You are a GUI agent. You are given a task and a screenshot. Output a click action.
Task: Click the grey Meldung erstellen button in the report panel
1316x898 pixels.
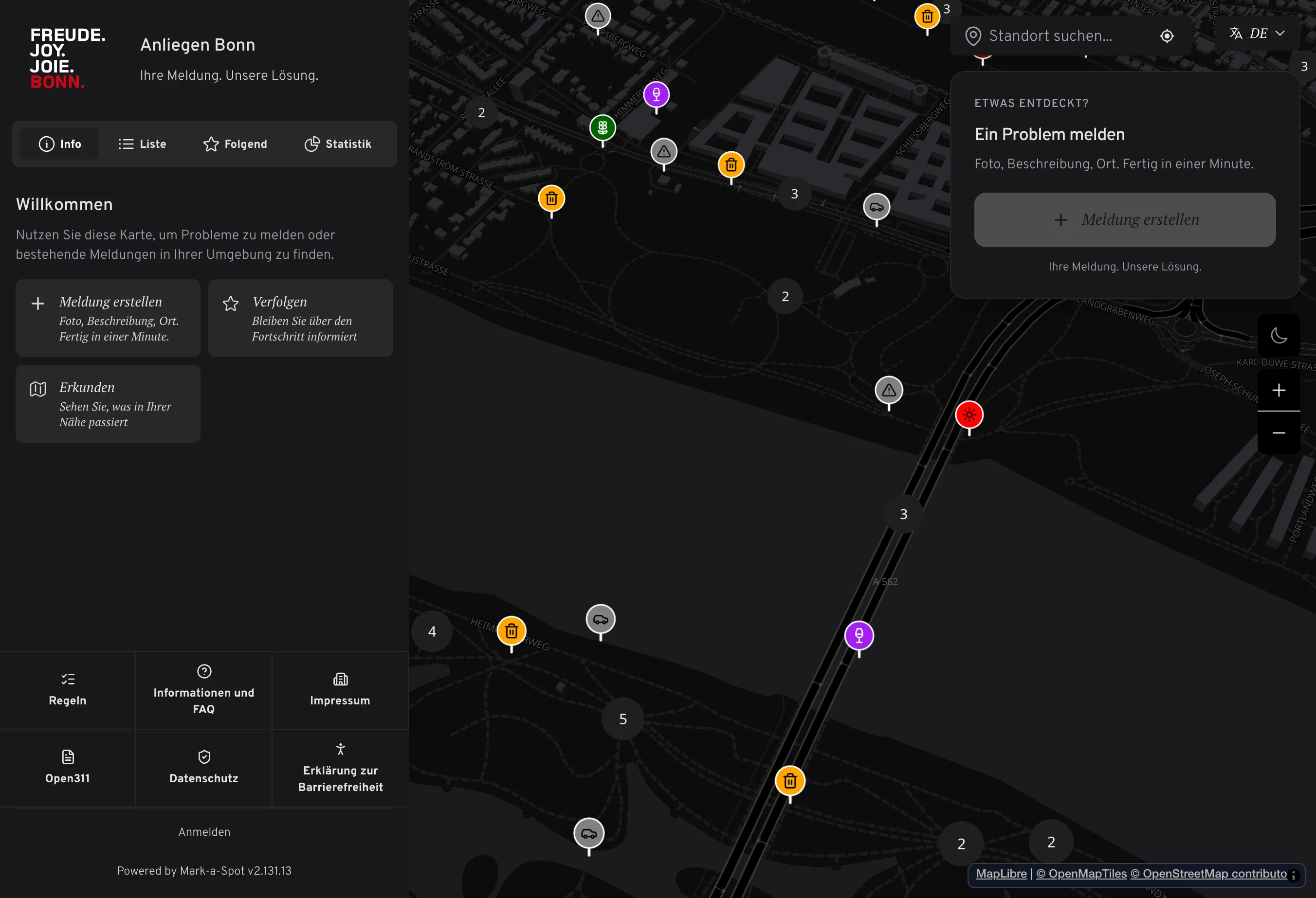click(x=1125, y=219)
